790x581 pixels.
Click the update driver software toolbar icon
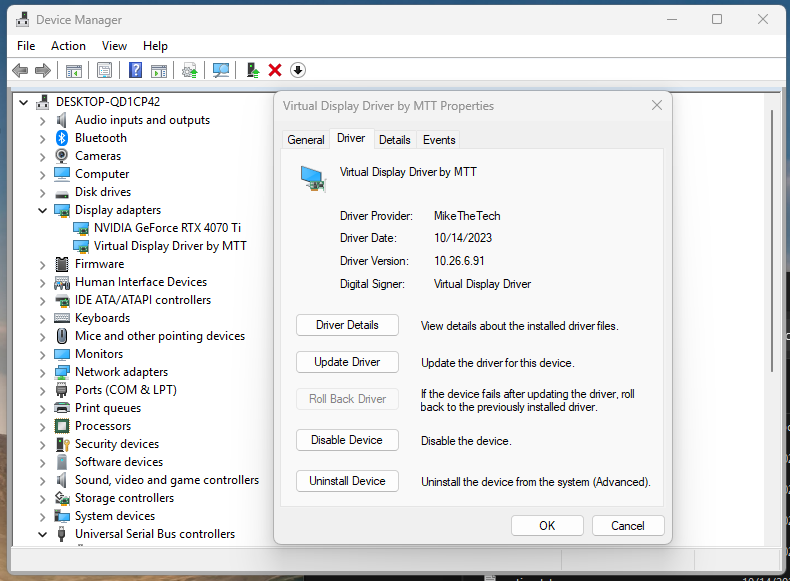point(190,70)
